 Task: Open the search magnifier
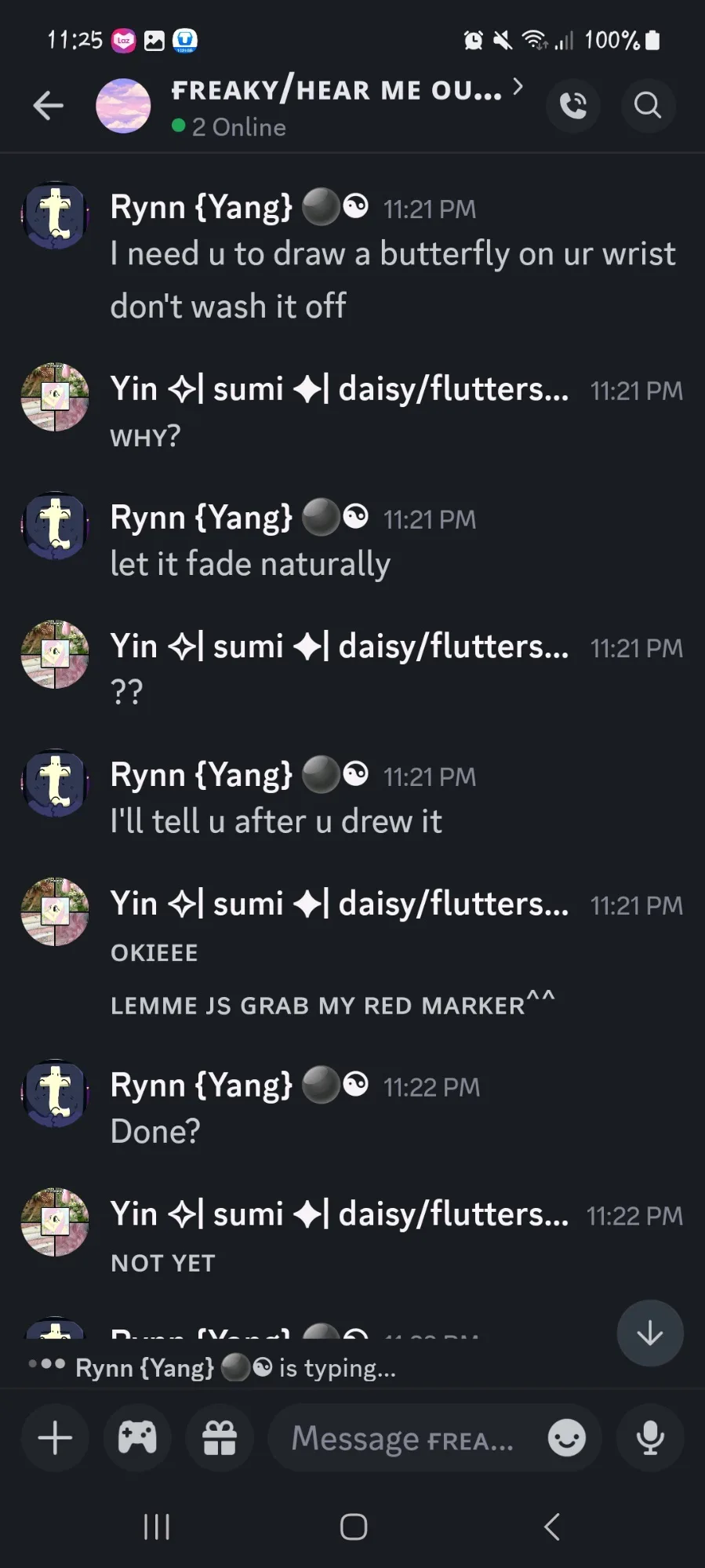tap(648, 105)
